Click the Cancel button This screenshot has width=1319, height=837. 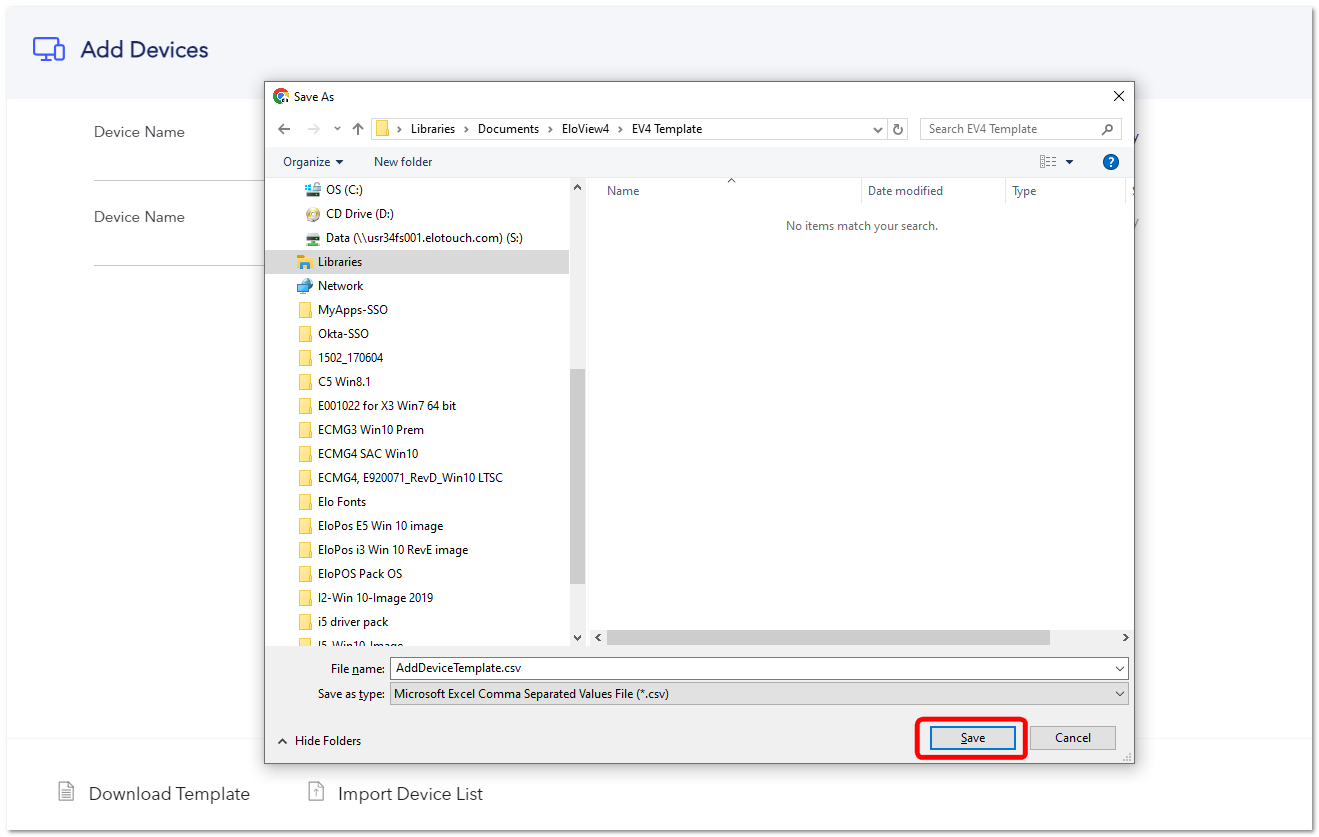tap(1072, 738)
